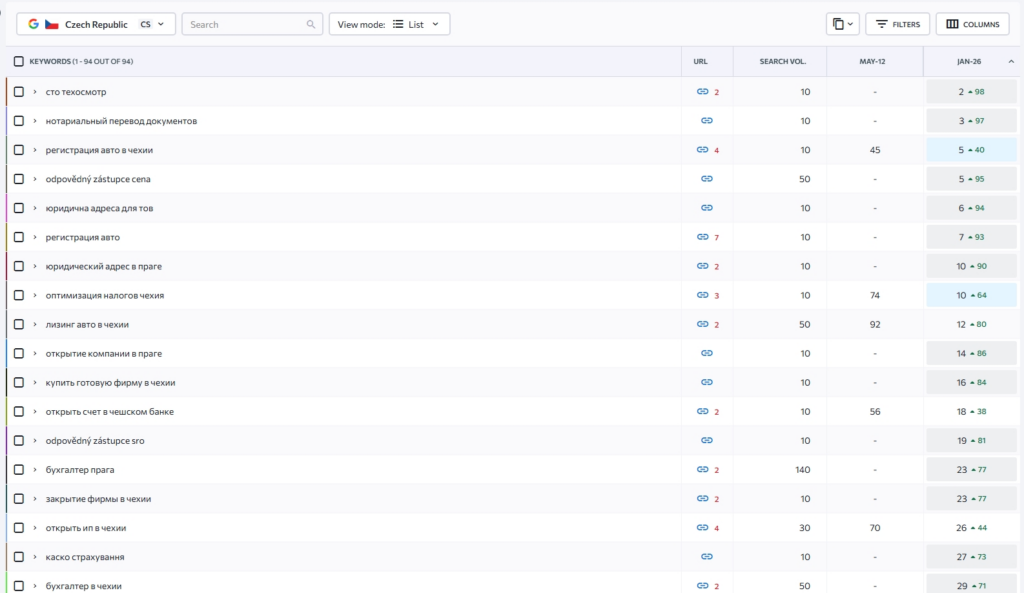Click highlighted JAN-26 cell for оптимизация налогов чехия
Viewport: 1024px width, 593px height.
(972, 295)
